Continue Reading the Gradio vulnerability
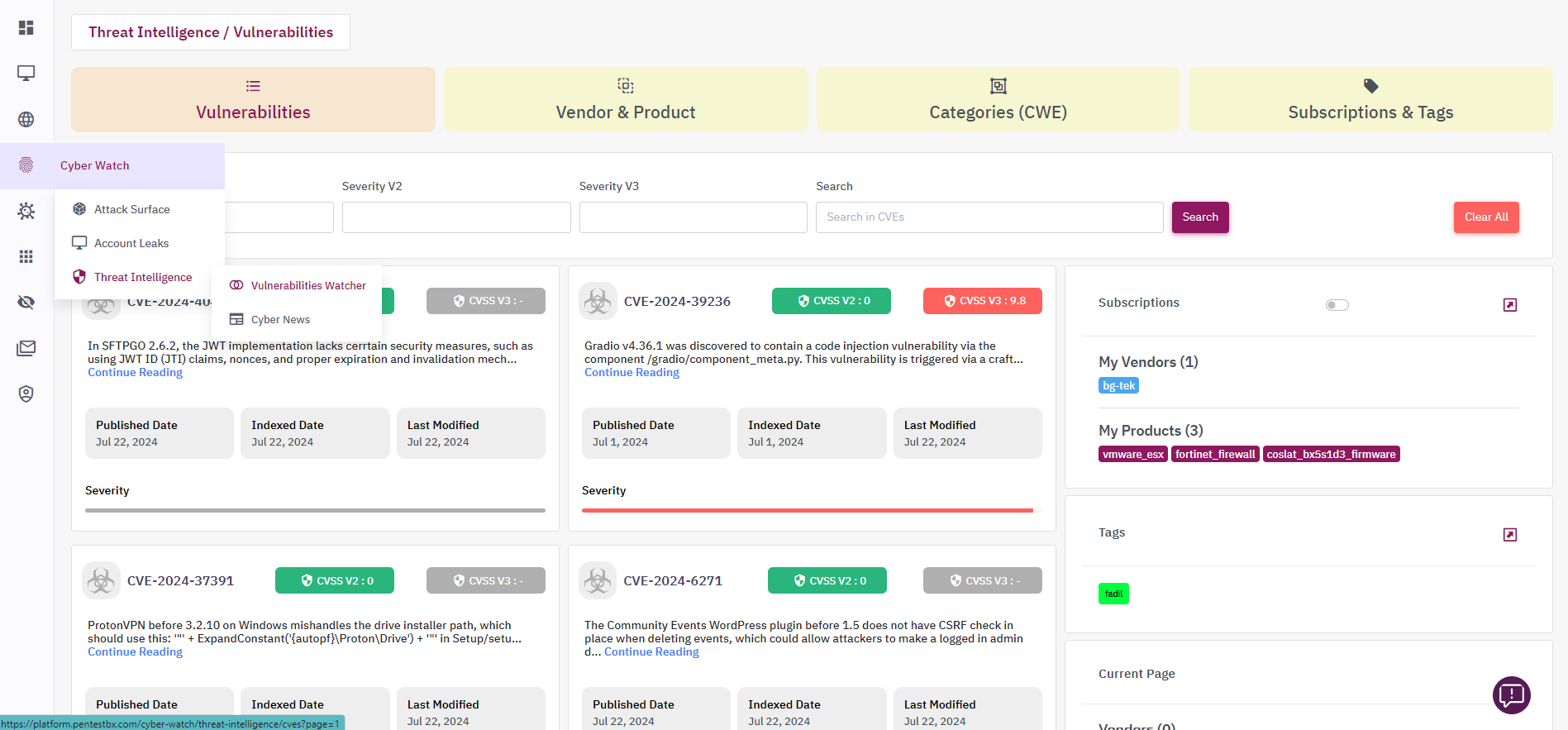The height and width of the screenshot is (730, 1568). [631, 373]
